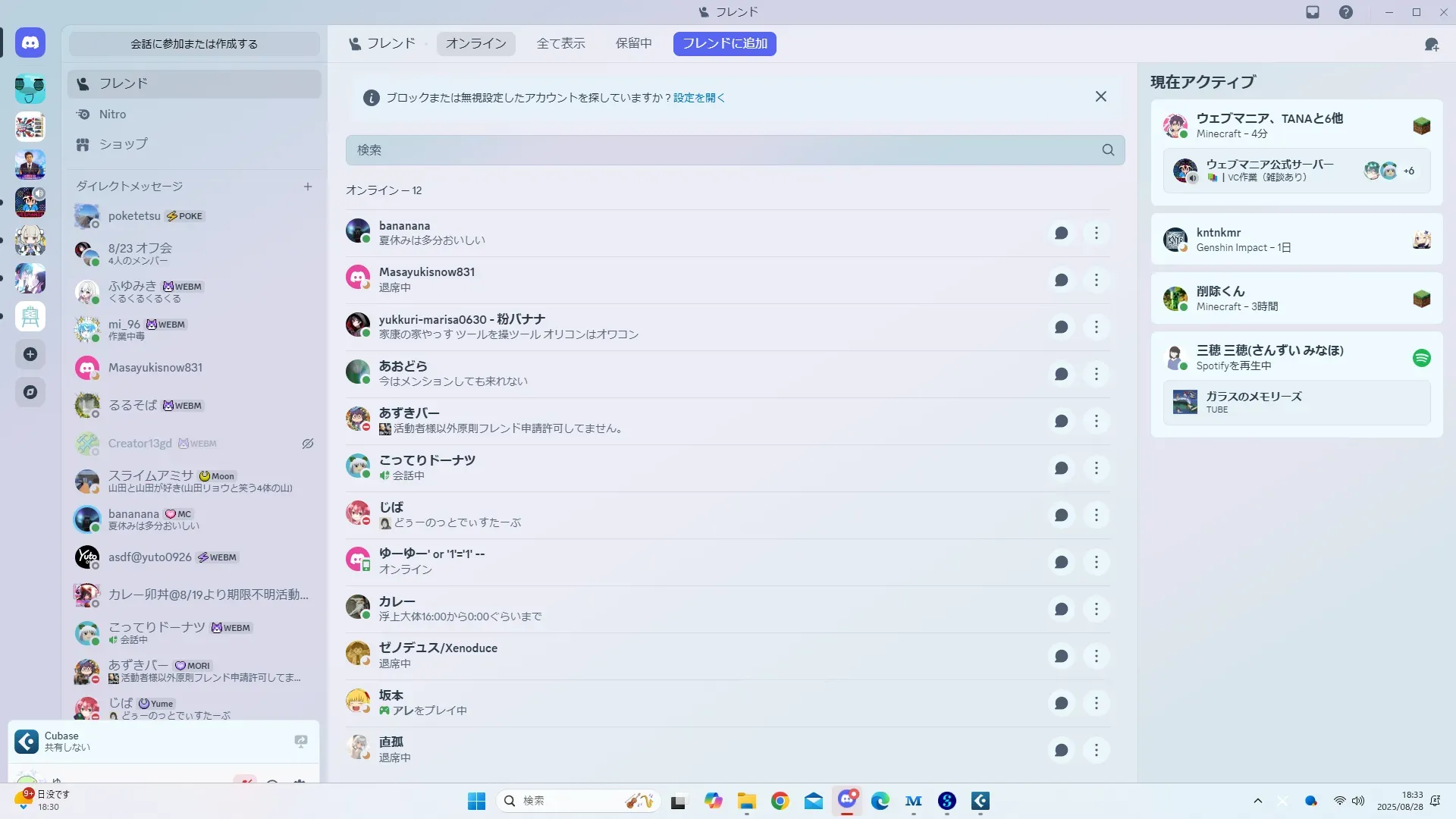Share Cubase screen via stream icon
1456x819 pixels.
[x=301, y=741]
